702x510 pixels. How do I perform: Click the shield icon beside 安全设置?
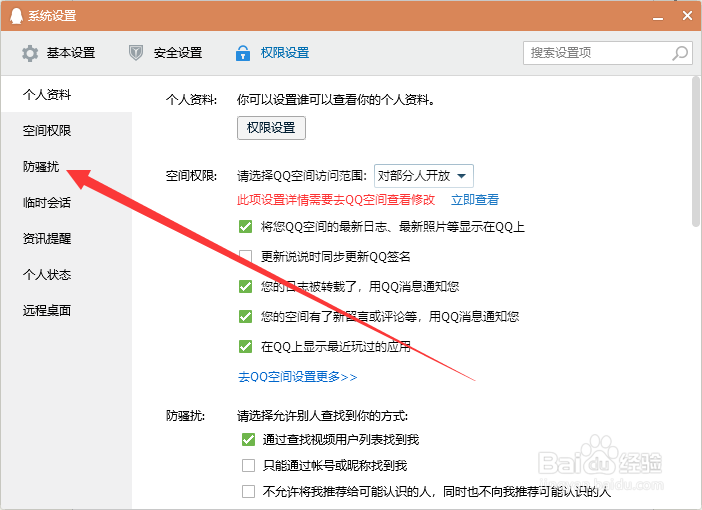[x=136, y=53]
